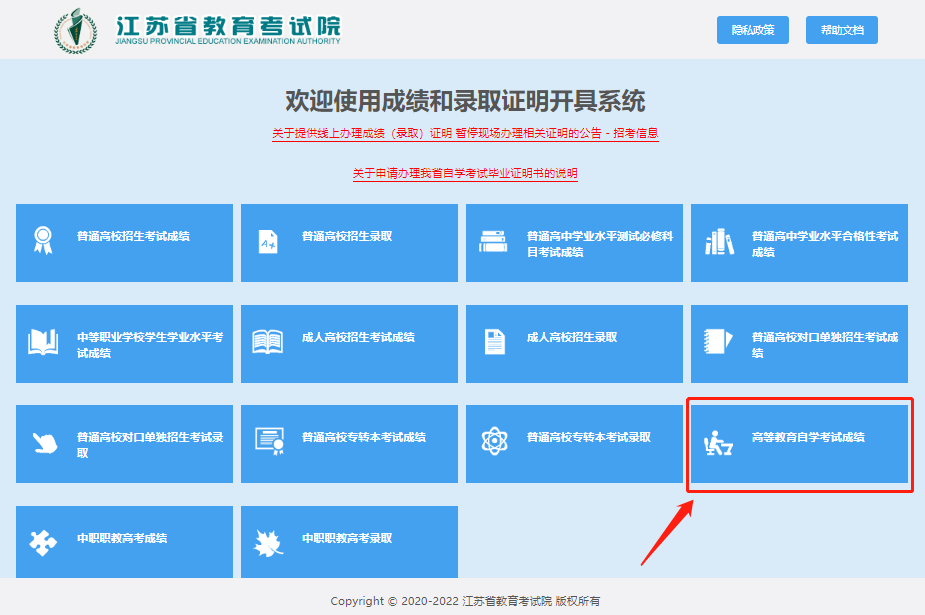Click the 高等教育自学考试成绩 tile label
This screenshot has height=615, width=925.
point(808,438)
